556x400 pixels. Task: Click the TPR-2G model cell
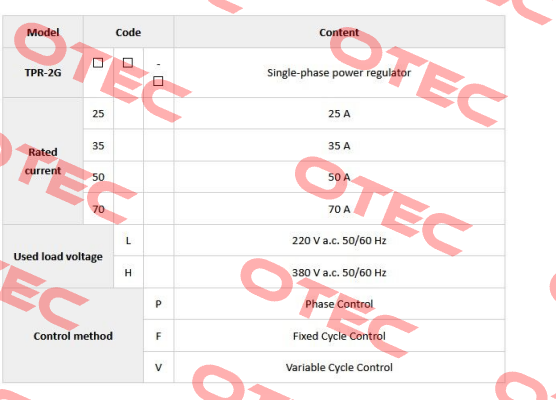pos(43,73)
